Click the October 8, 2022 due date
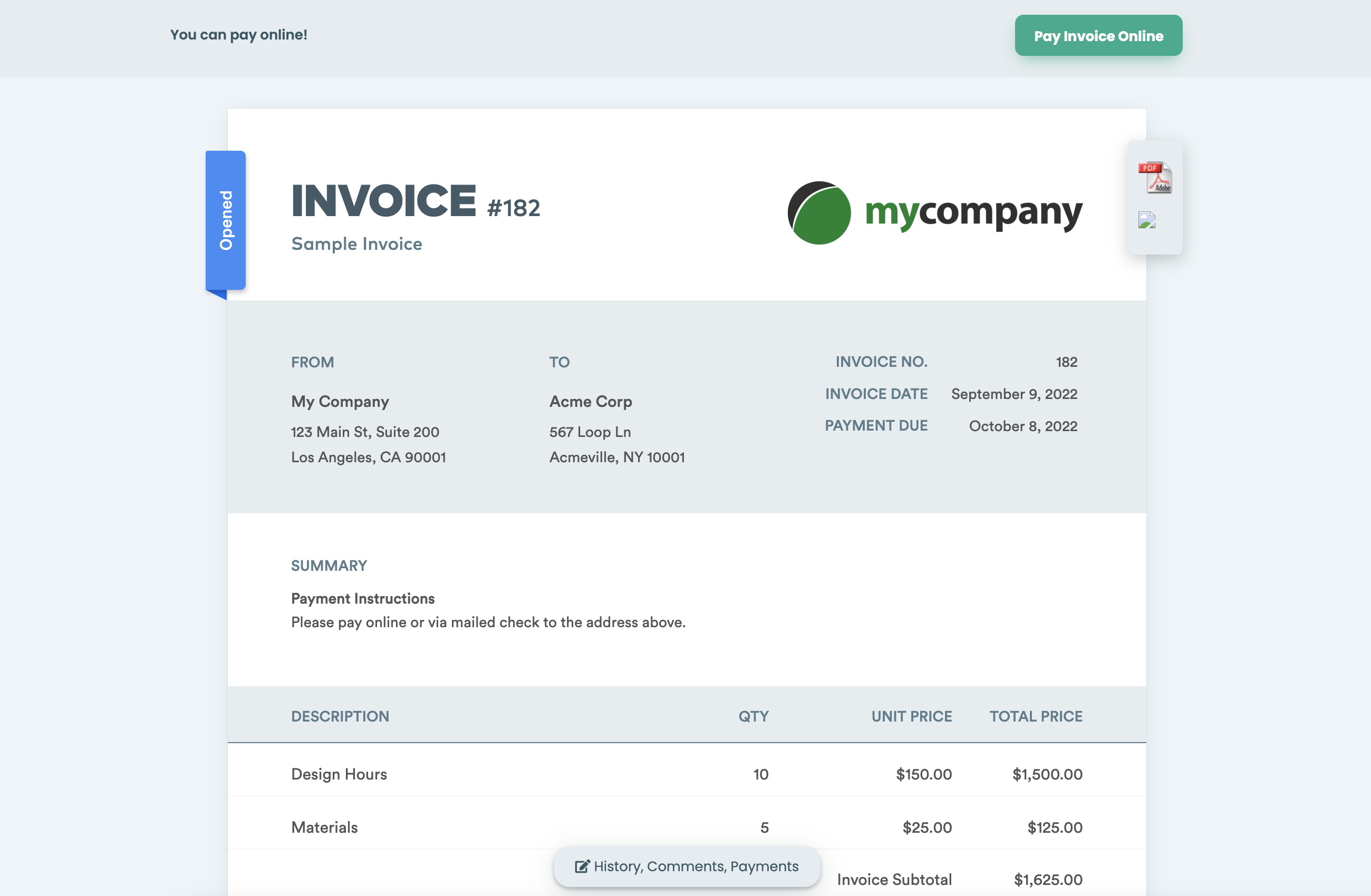Image resolution: width=1371 pixels, height=896 pixels. click(x=1022, y=426)
